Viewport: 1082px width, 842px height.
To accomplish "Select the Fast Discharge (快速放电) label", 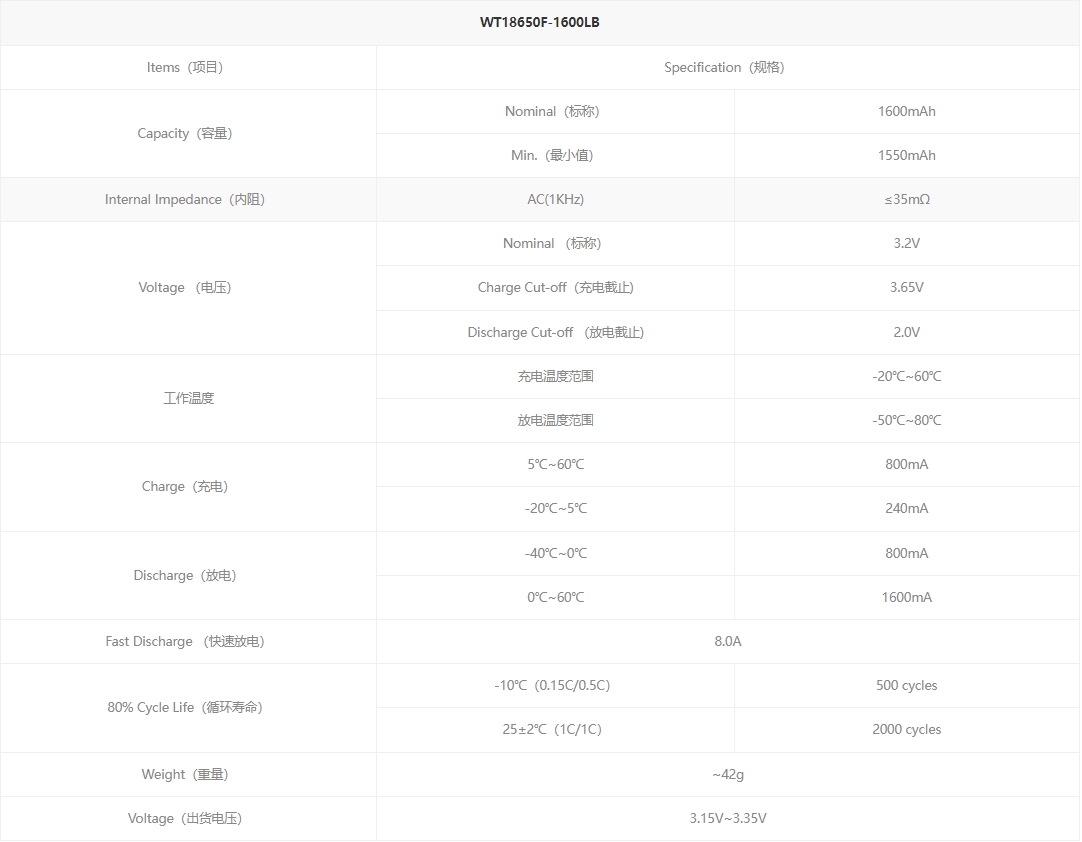I will pos(185,641).
